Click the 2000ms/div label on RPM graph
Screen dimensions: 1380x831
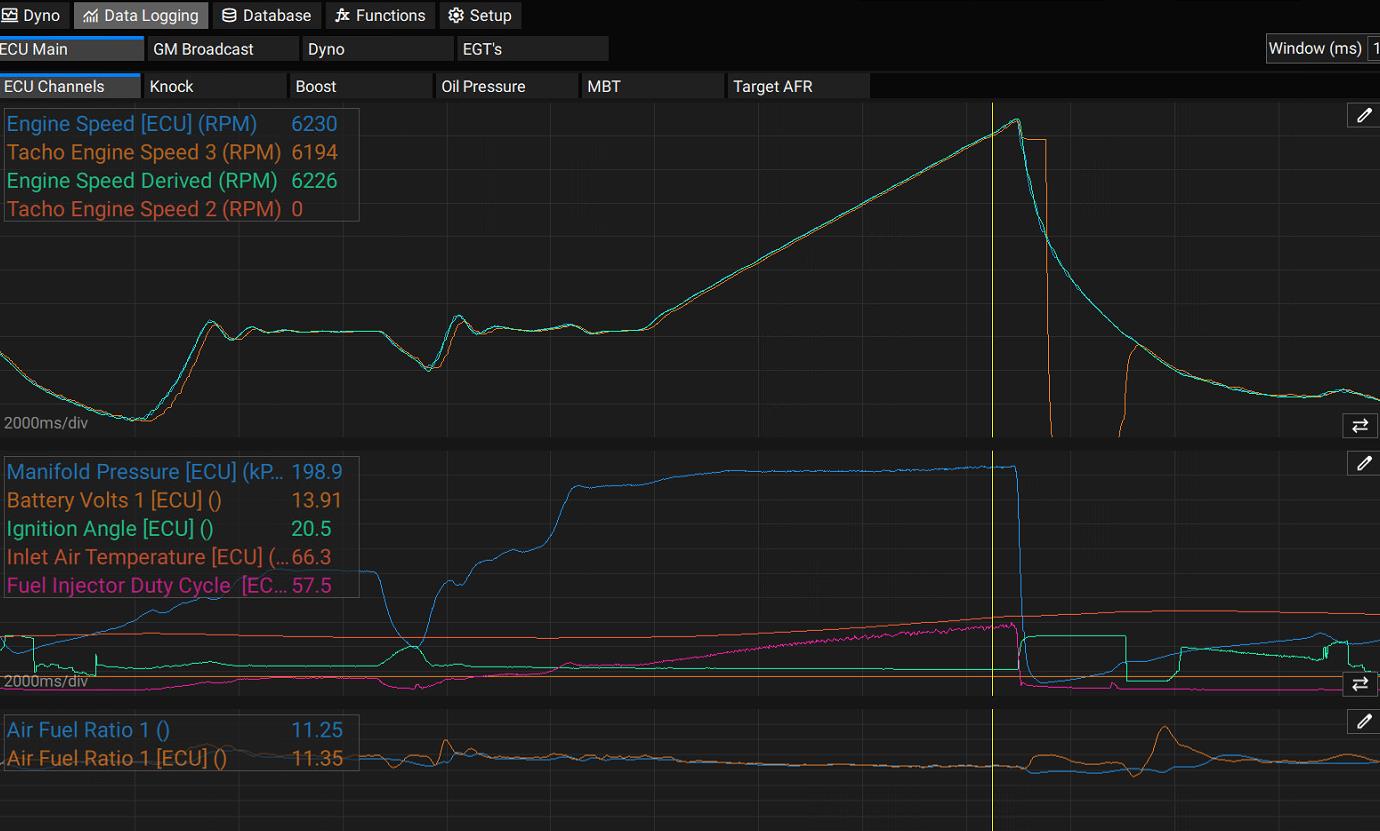(x=46, y=423)
